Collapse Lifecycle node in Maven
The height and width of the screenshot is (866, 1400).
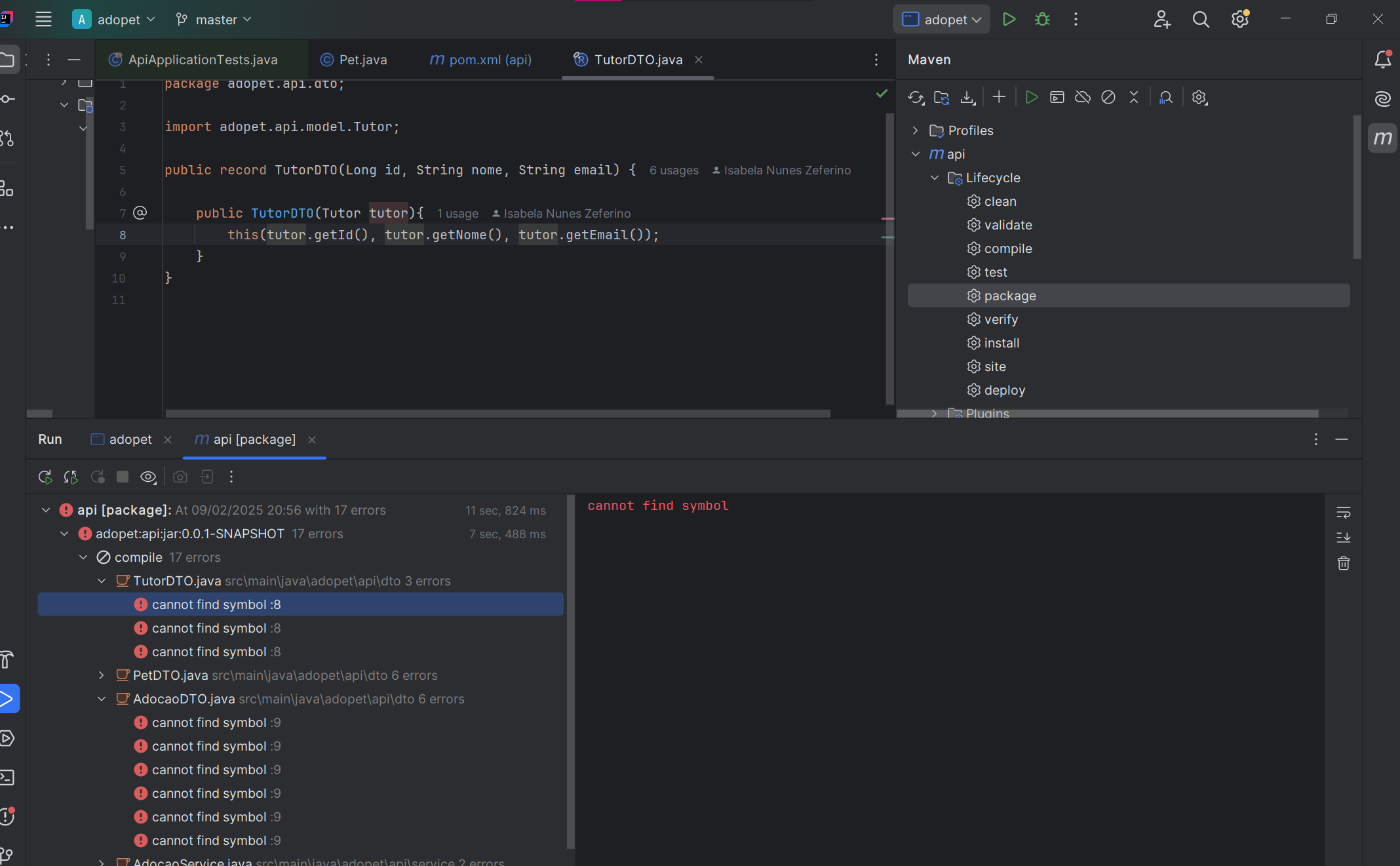pyautogui.click(x=935, y=178)
